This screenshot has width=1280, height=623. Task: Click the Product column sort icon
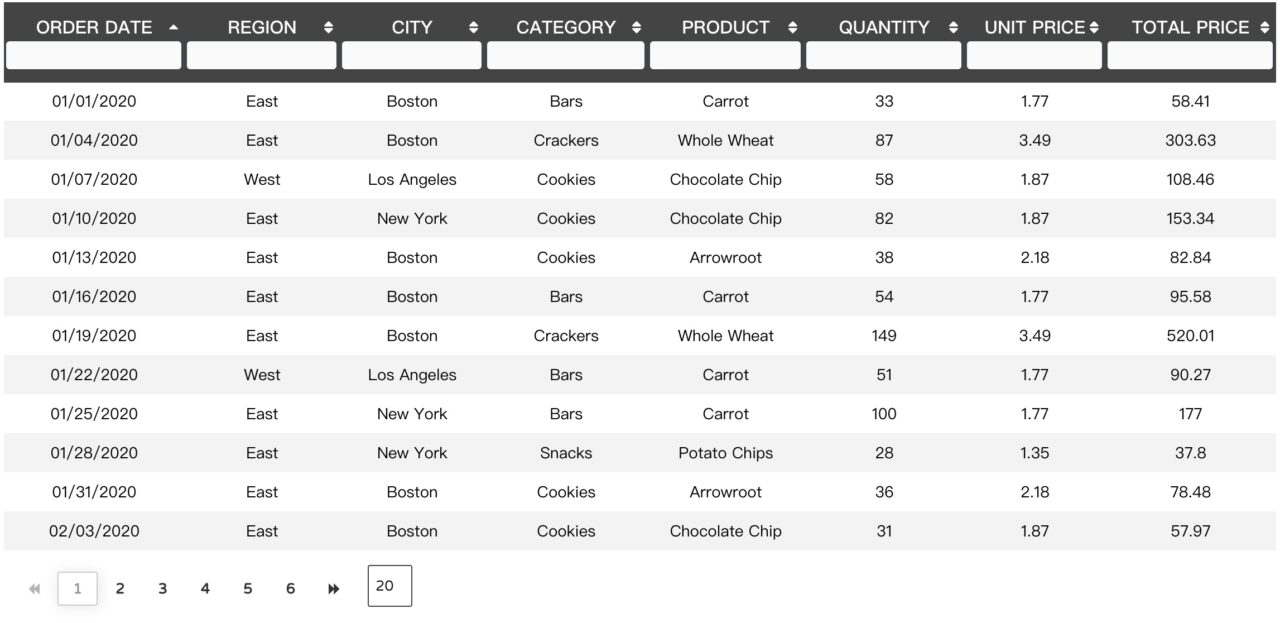point(793,28)
